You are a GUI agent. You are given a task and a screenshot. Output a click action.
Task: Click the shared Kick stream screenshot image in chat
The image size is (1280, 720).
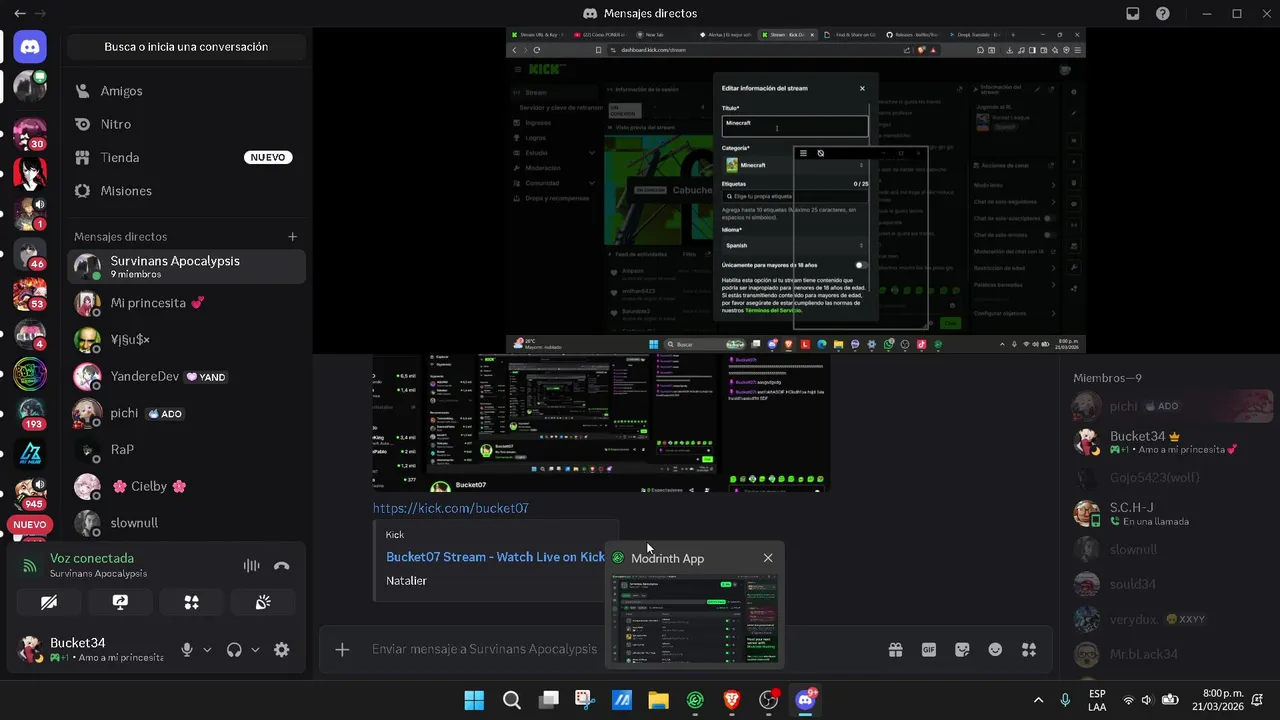[601, 422]
